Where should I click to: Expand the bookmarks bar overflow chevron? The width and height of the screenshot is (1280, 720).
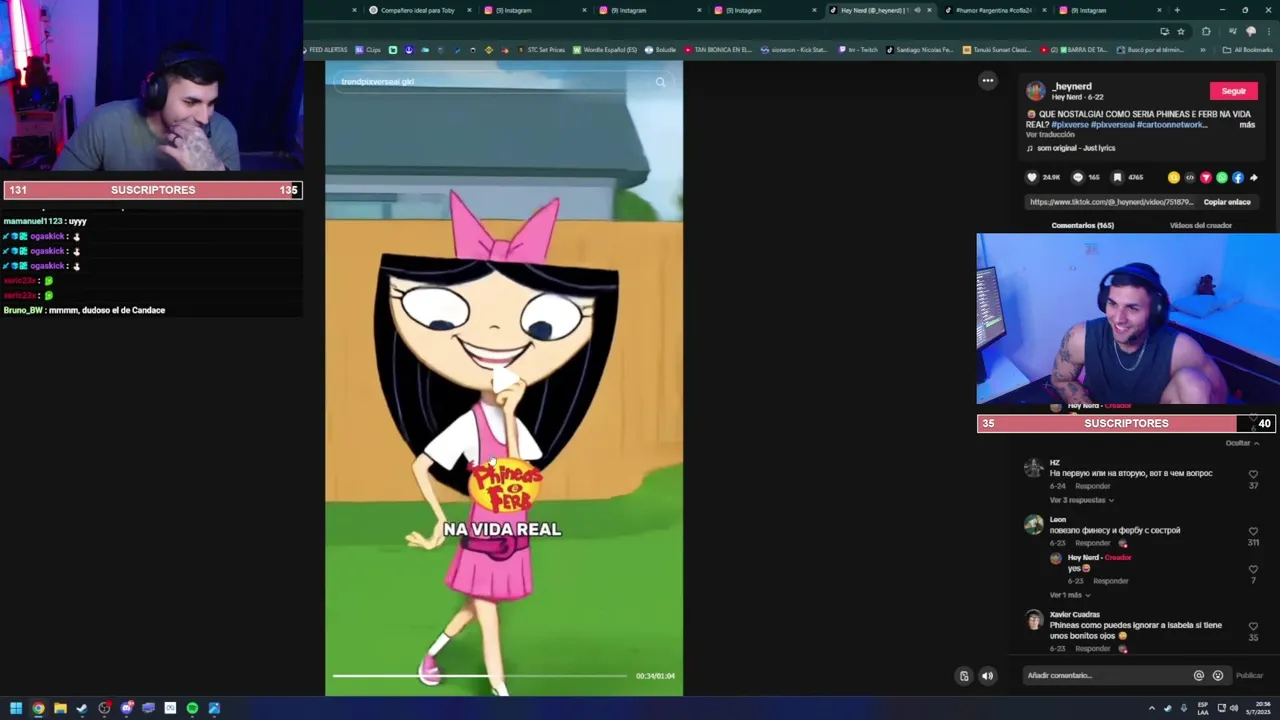tap(1203, 50)
